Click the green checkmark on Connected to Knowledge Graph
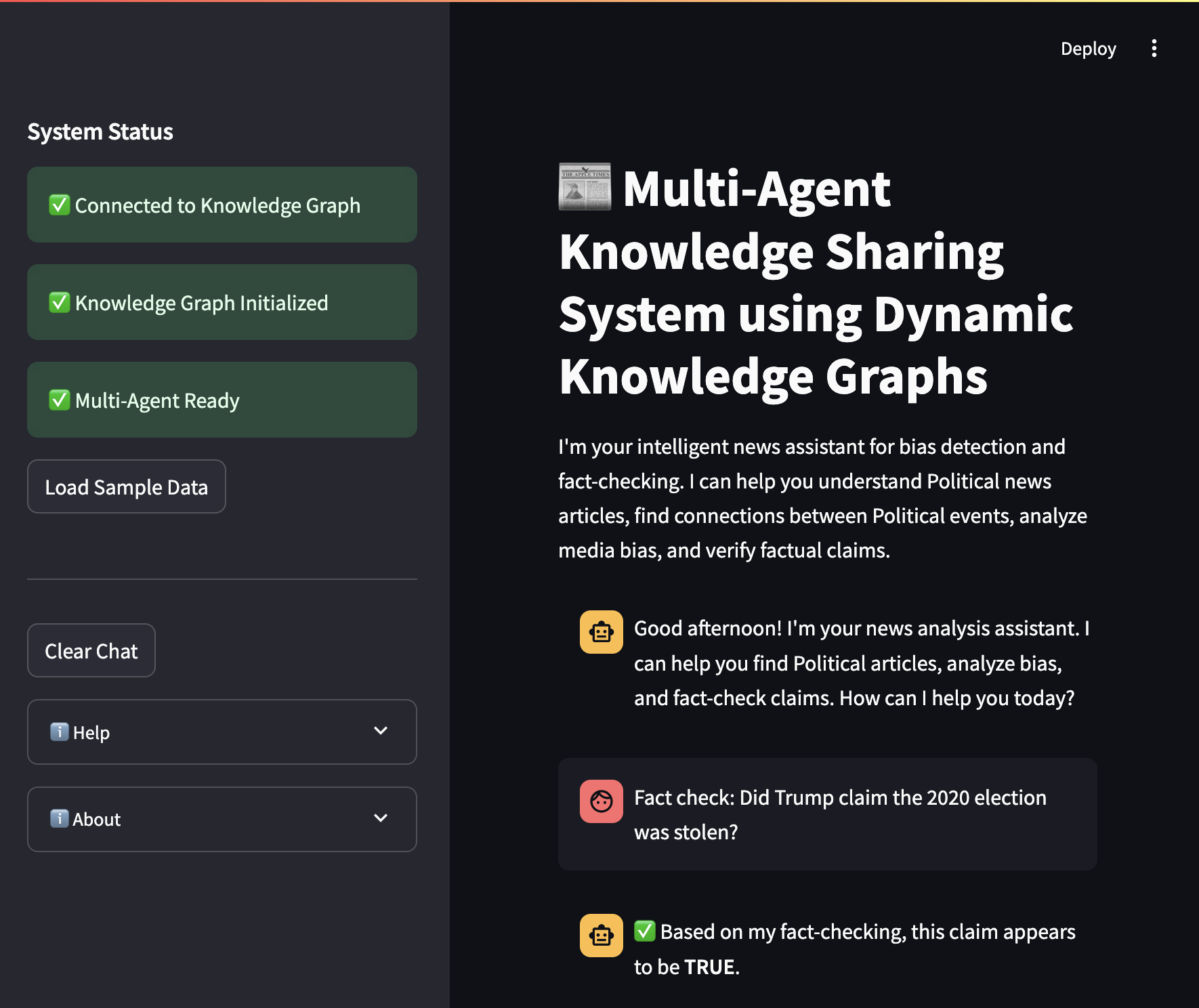 pos(60,205)
